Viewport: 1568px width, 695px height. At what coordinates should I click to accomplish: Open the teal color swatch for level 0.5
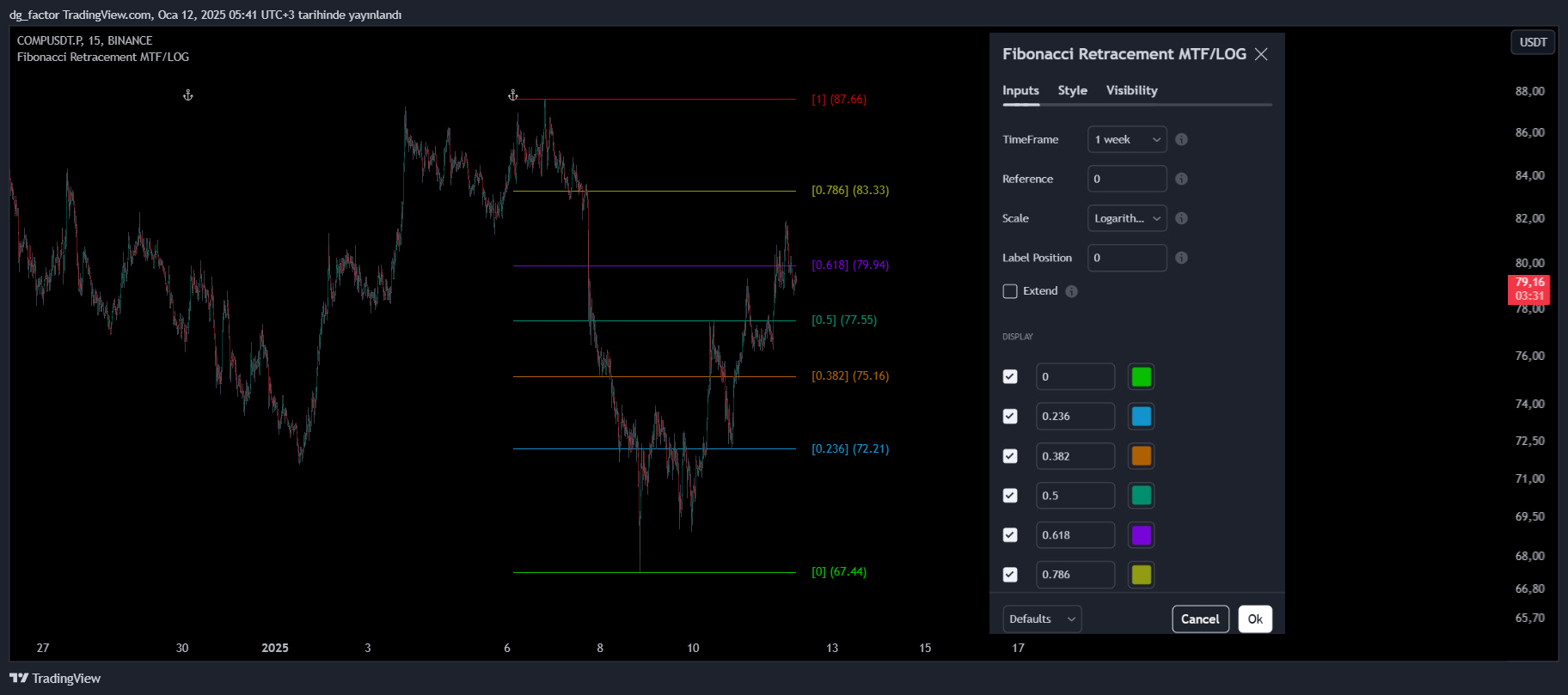(x=1141, y=496)
